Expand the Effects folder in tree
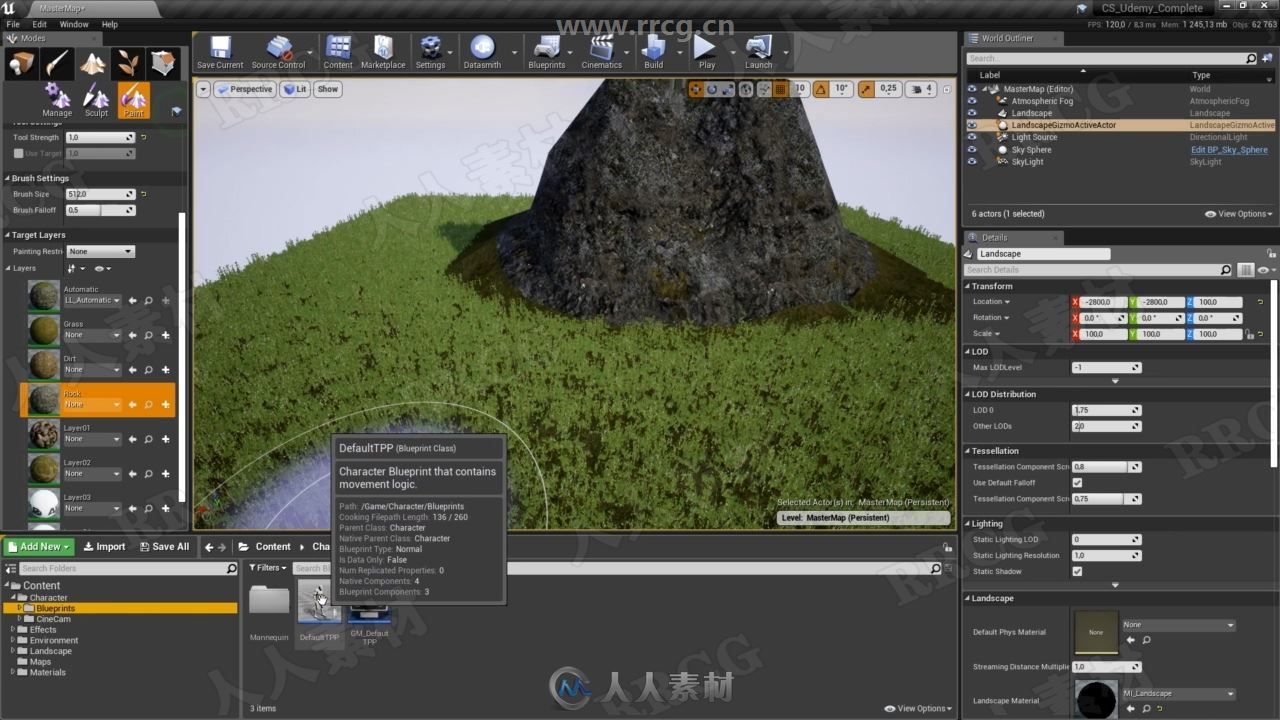1280x720 pixels. click(13, 630)
